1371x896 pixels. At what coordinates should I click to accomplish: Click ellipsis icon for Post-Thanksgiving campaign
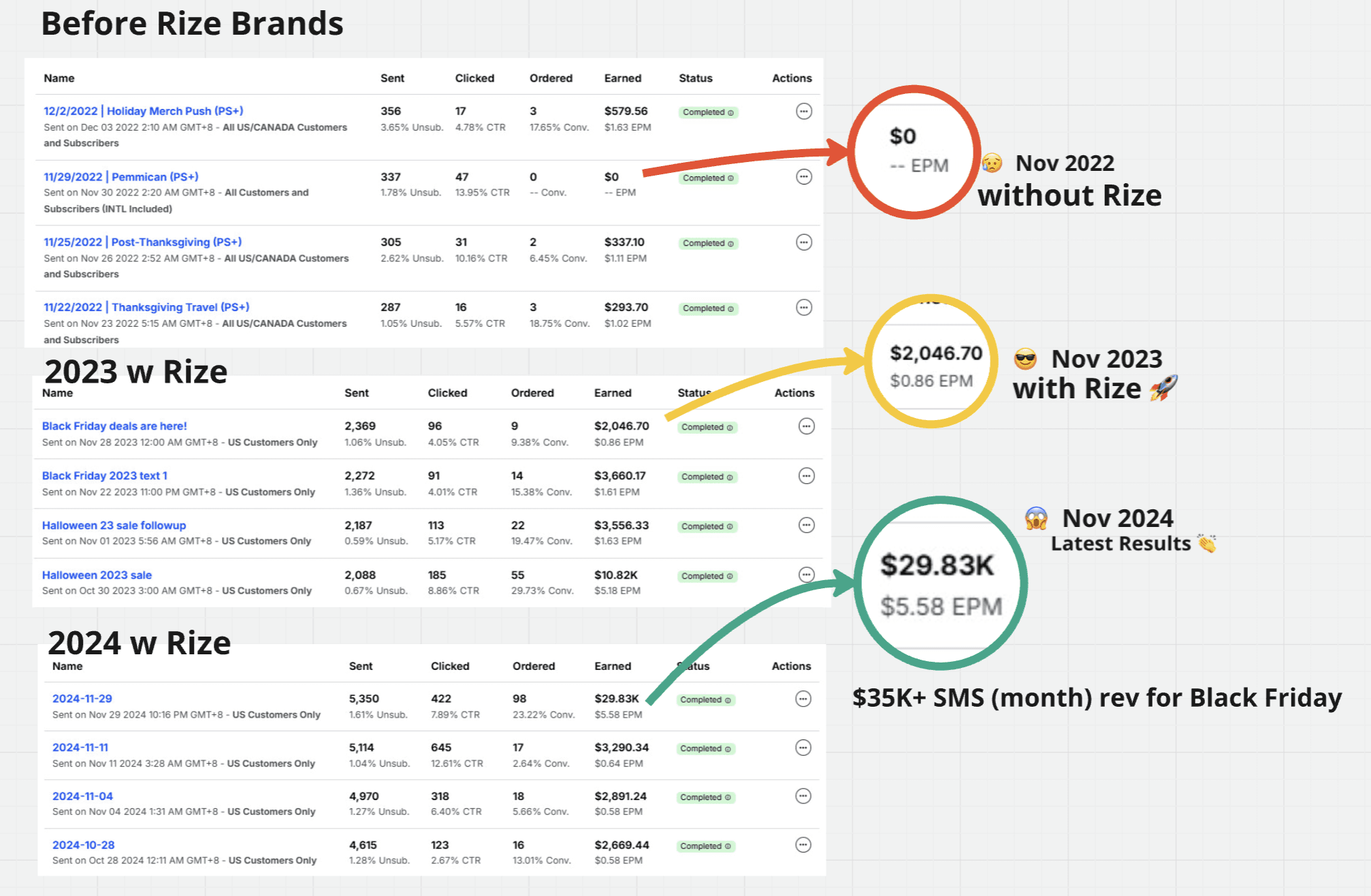click(x=804, y=242)
